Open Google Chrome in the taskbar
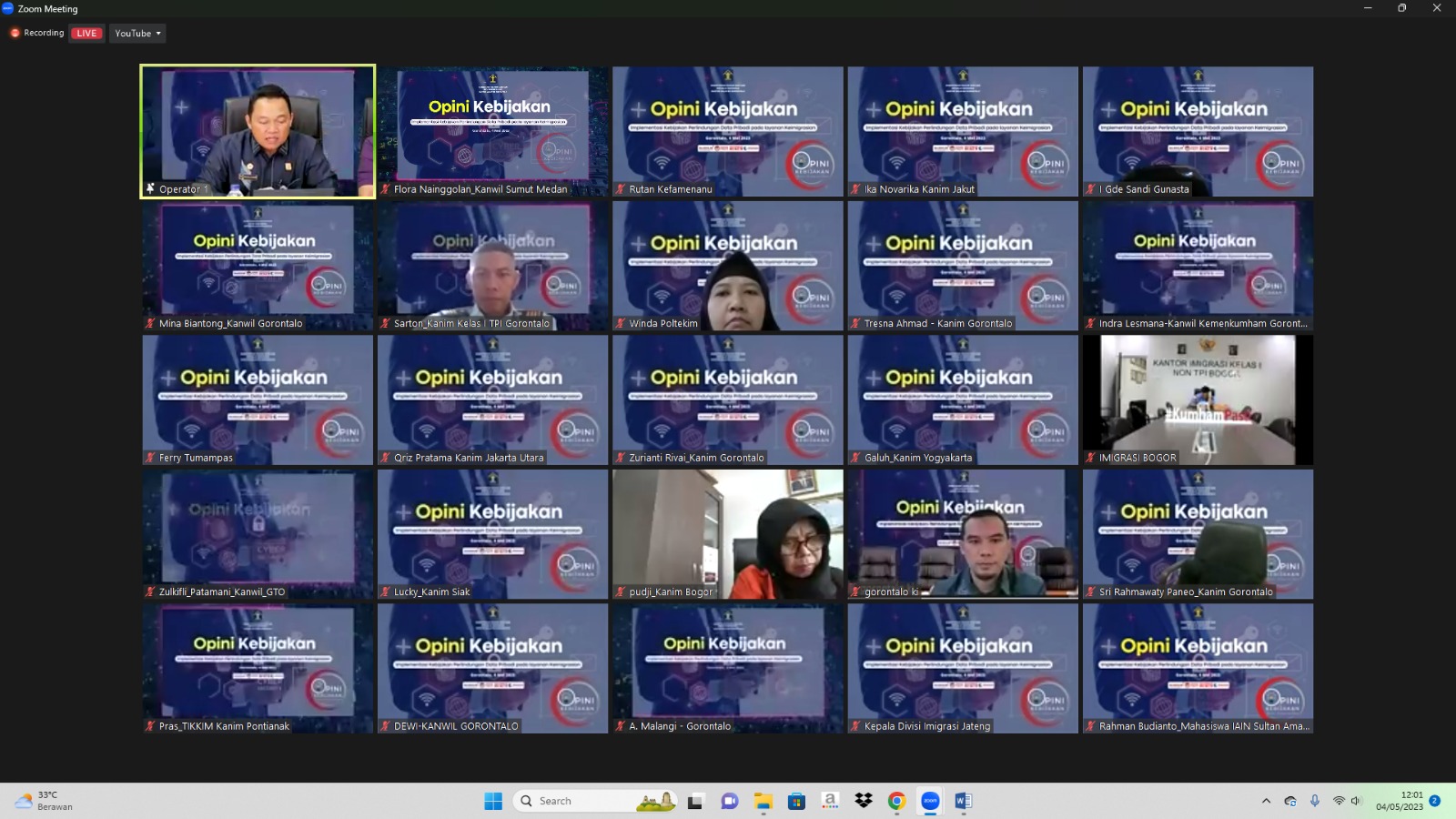1456x819 pixels. [896, 801]
